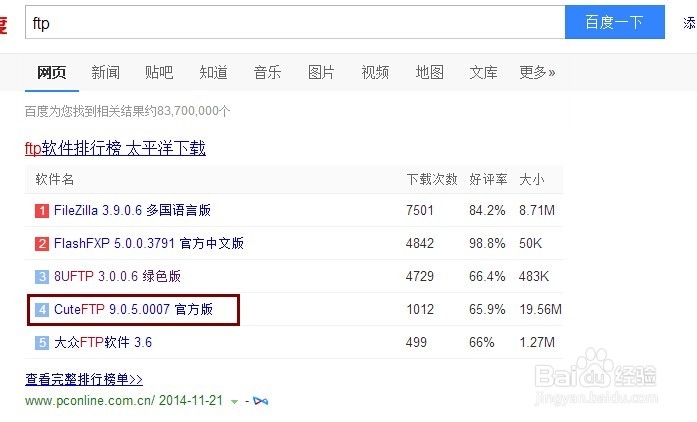The width and height of the screenshot is (697, 422).
Task: Click the 19.56M size cell
Action: click(x=541, y=309)
